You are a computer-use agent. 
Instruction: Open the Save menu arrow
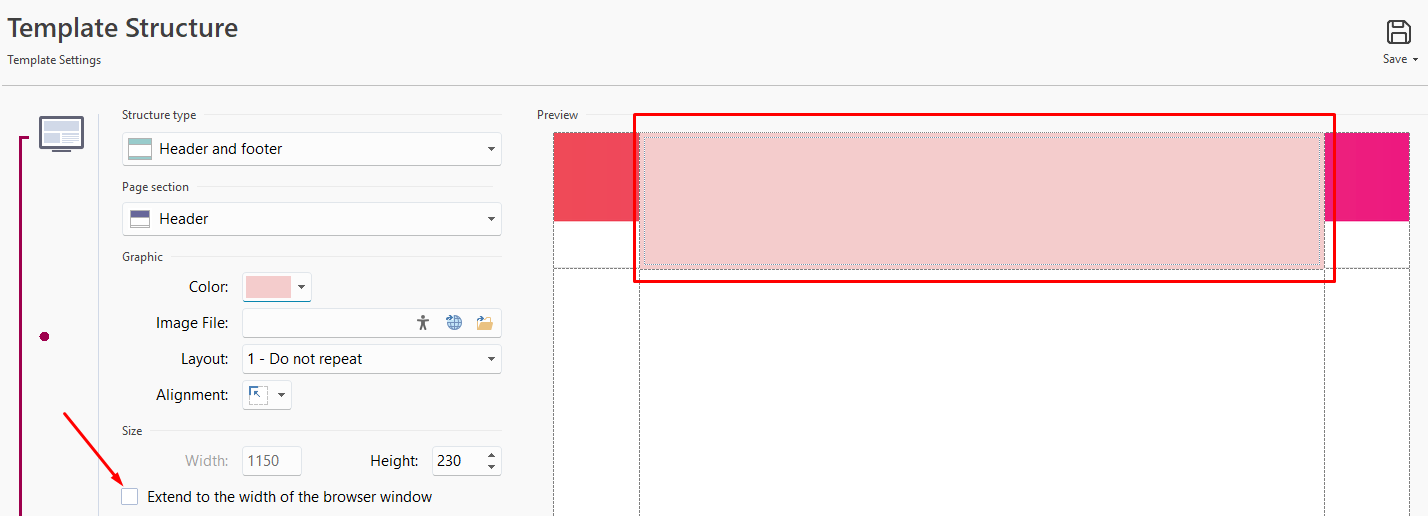click(x=1415, y=60)
